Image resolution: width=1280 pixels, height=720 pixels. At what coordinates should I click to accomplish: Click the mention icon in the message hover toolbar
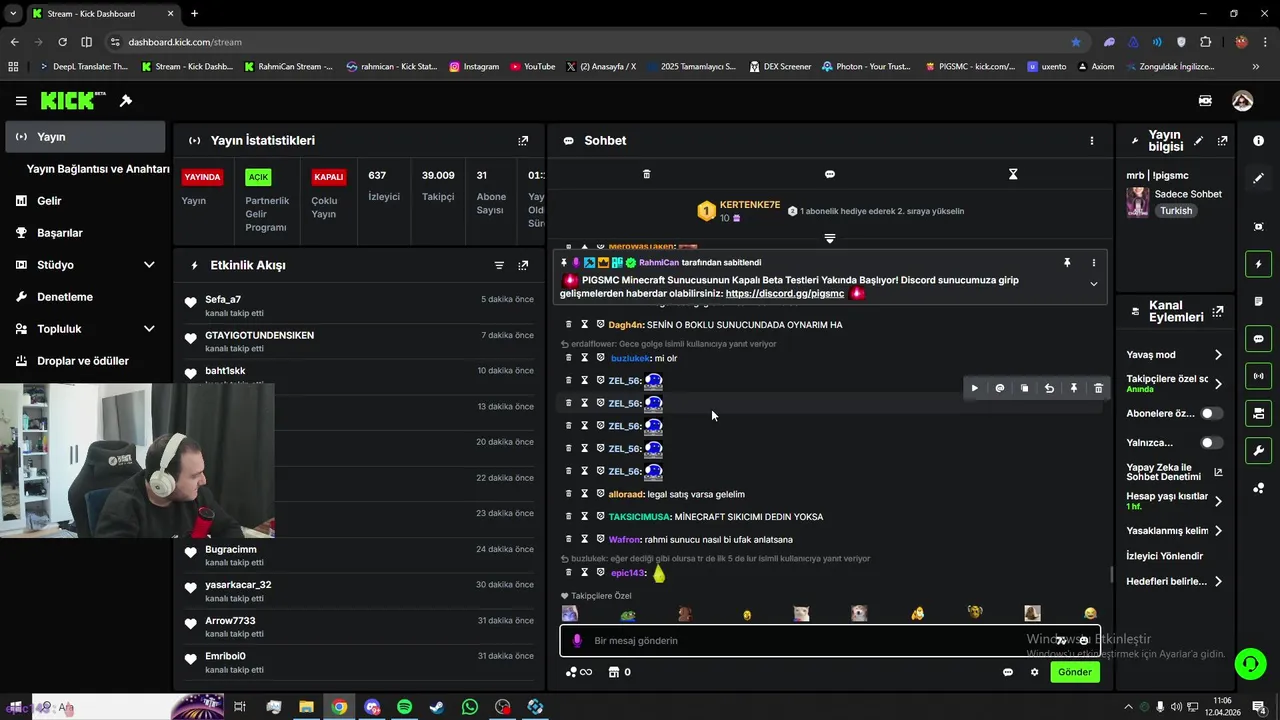pos(1000,388)
